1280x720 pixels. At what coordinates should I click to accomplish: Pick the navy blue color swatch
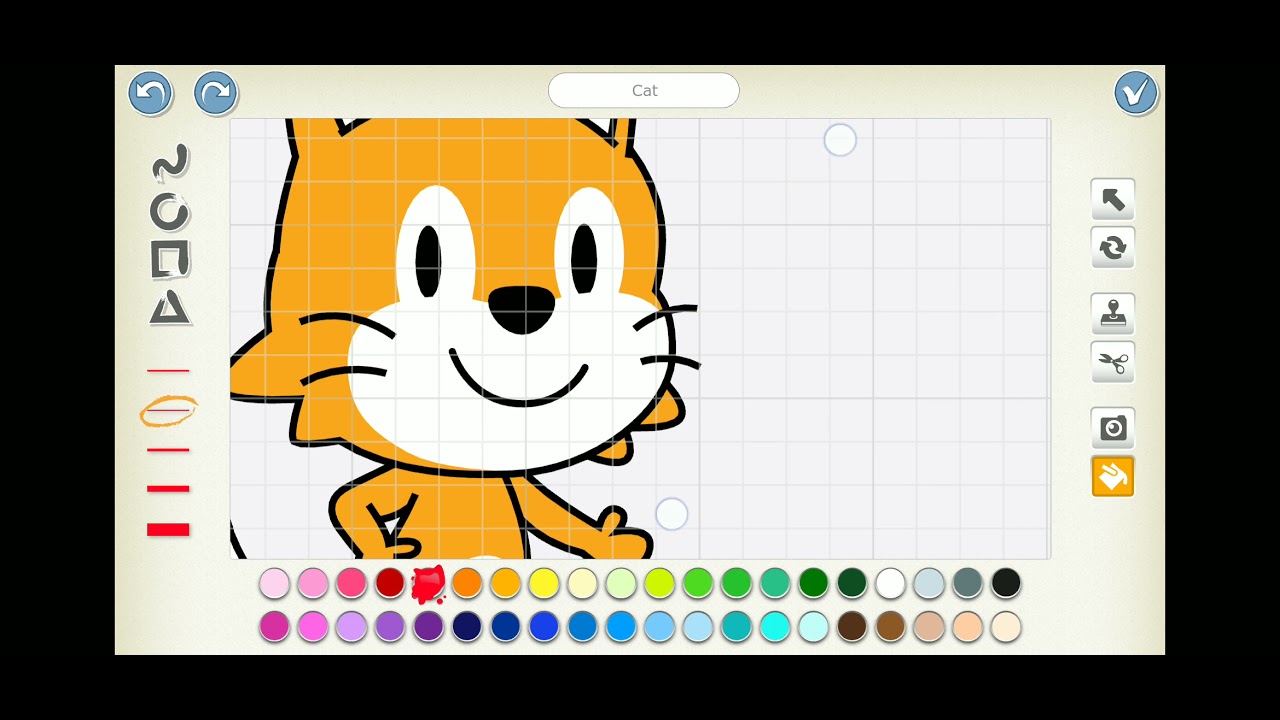click(467, 627)
